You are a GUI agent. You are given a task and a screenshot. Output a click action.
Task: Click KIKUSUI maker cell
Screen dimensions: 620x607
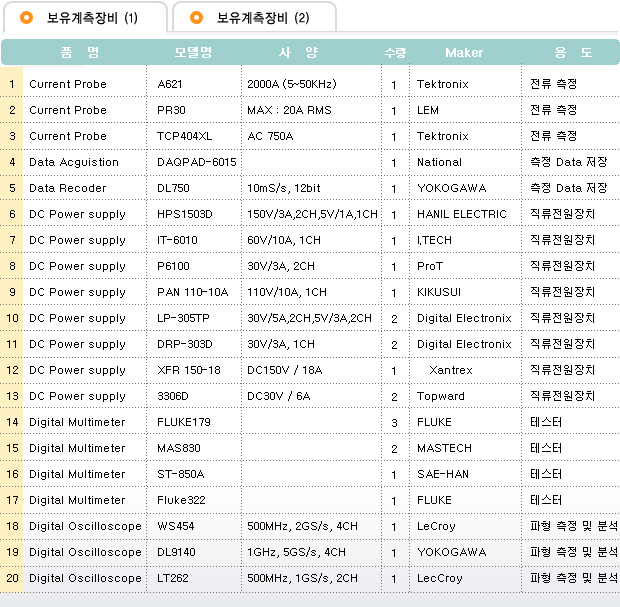pyautogui.click(x=439, y=292)
